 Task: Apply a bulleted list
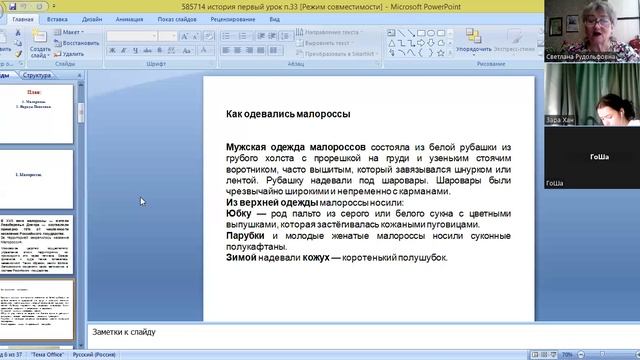click(x=226, y=36)
